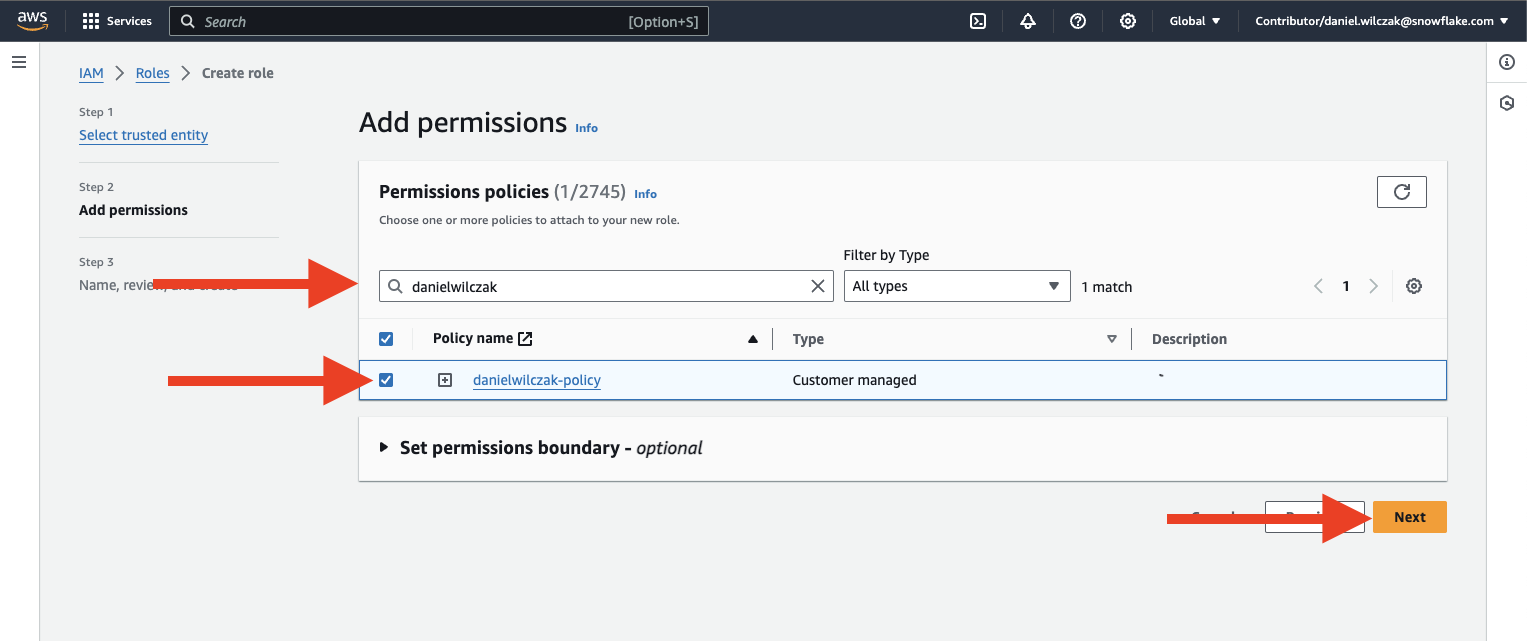Screen dimensions: 1527x641
Task: Click the AWS logo home icon
Action: pos(33,20)
